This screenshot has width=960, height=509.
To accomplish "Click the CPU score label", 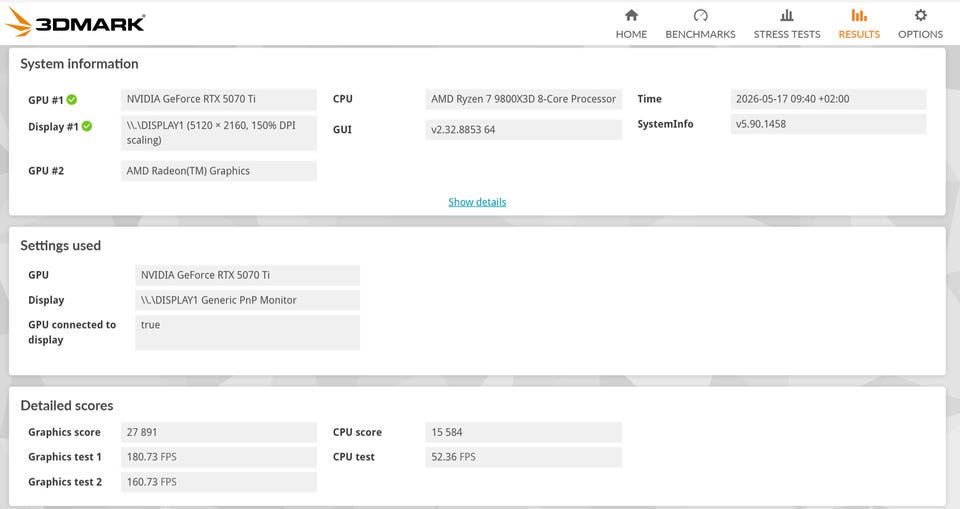I will pyautogui.click(x=358, y=432).
